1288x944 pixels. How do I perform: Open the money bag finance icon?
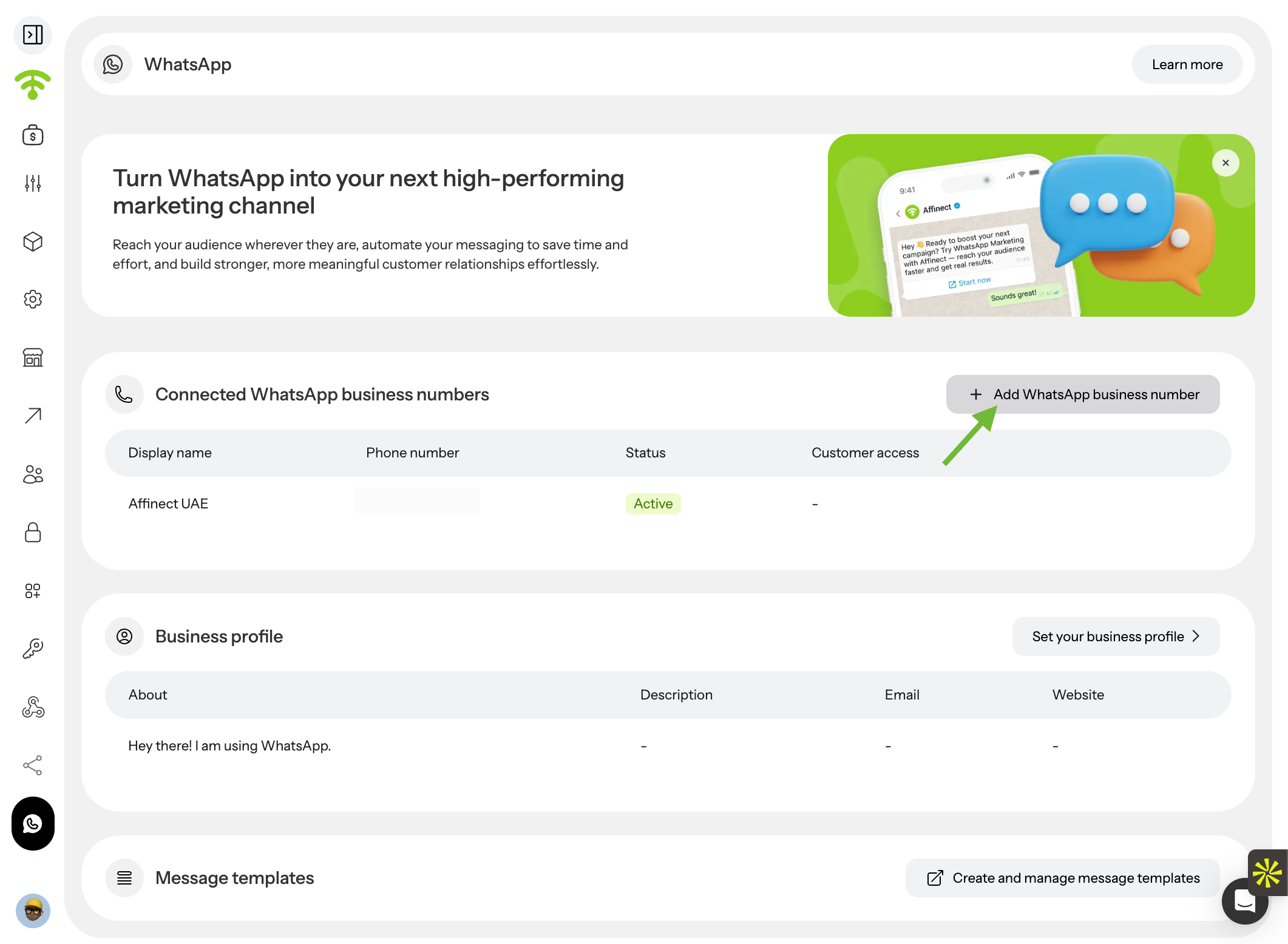click(33, 135)
